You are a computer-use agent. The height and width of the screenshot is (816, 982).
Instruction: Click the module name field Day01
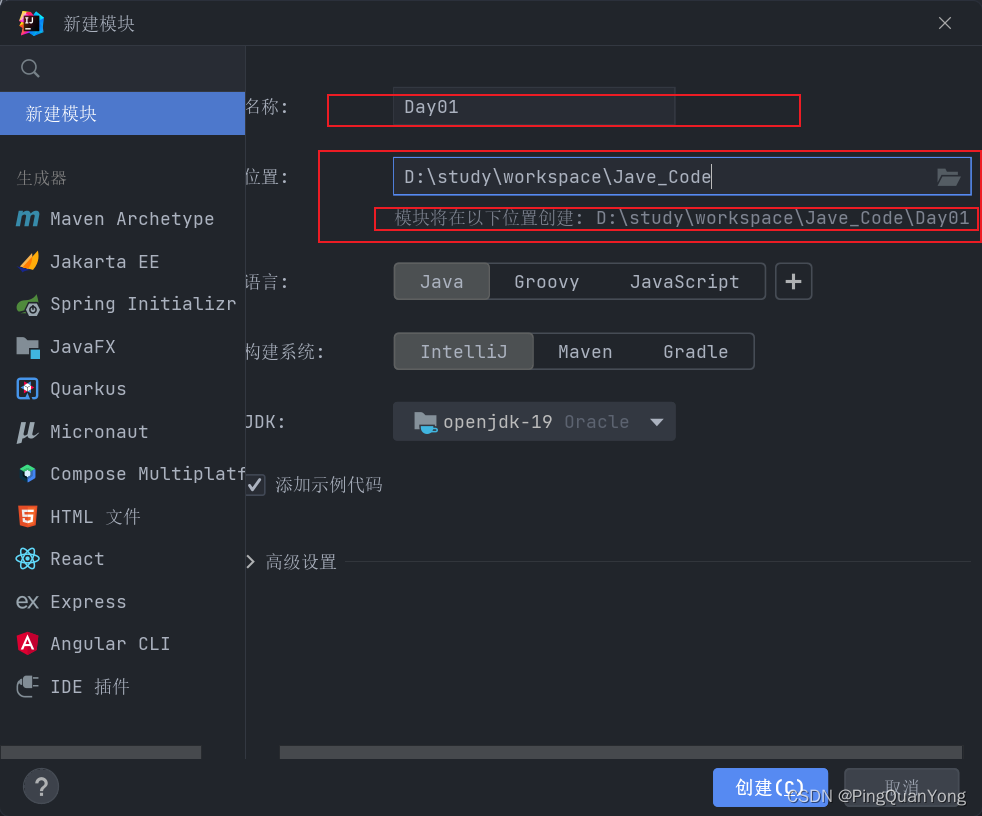pyautogui.click(x=534, y=107)
